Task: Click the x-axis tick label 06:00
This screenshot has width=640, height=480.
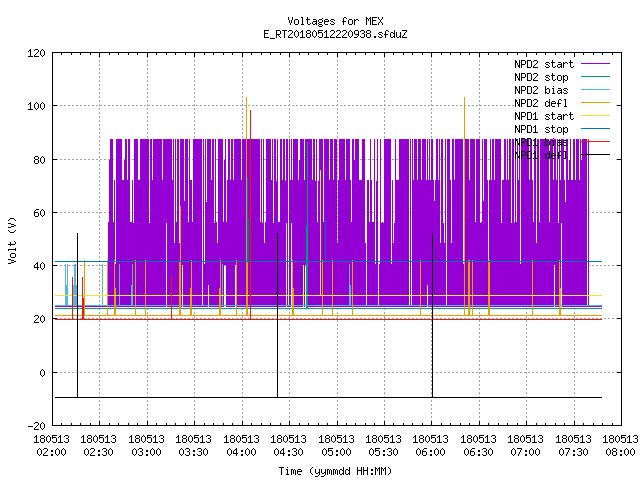Action: (x=431, y=453)
